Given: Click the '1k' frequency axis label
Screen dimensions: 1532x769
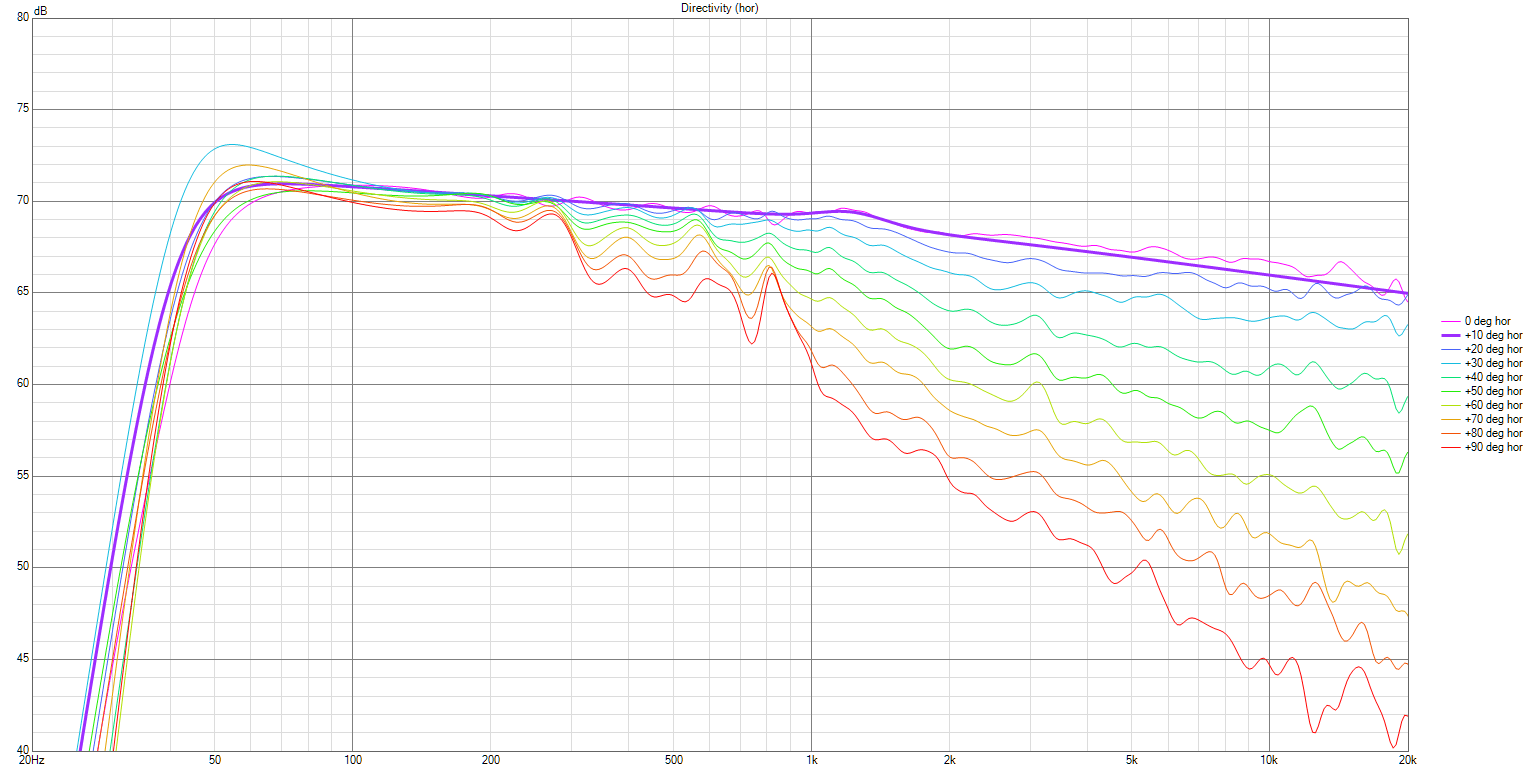Looking at the screenshot, I should tap(811, 761).
